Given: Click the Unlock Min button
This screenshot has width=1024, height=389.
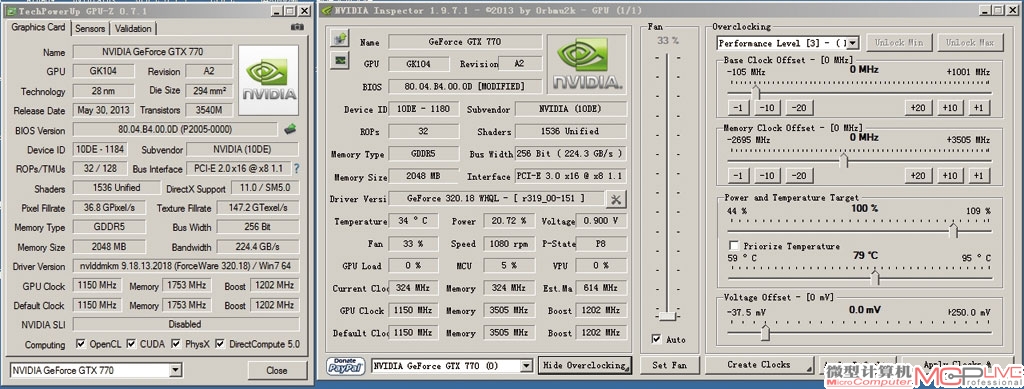Looking at the screenshot, I should (x=899, y=42).
